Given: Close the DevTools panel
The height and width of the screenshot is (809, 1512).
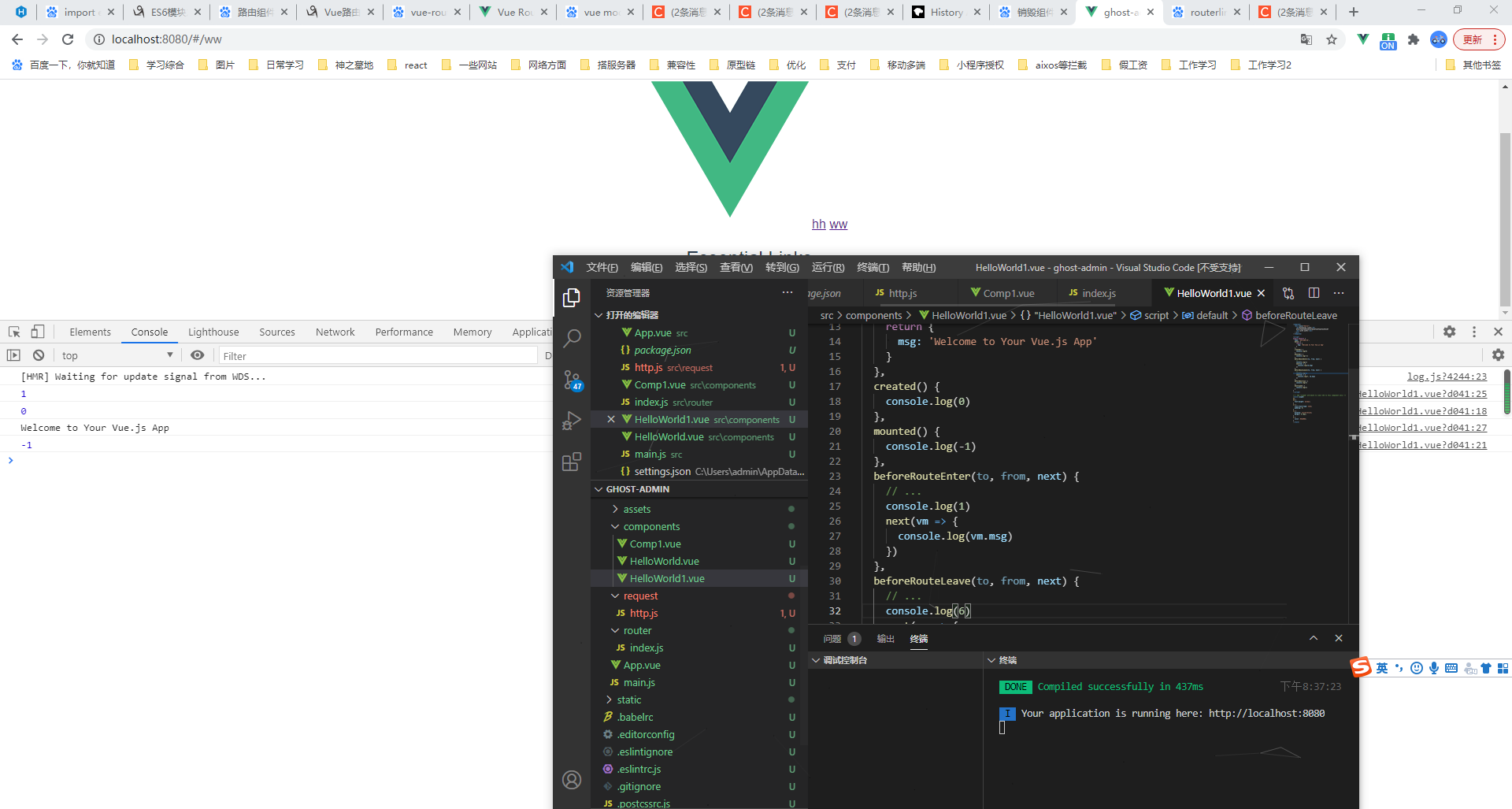Looking at the screenshot, I should click(x=1499, y=332).
